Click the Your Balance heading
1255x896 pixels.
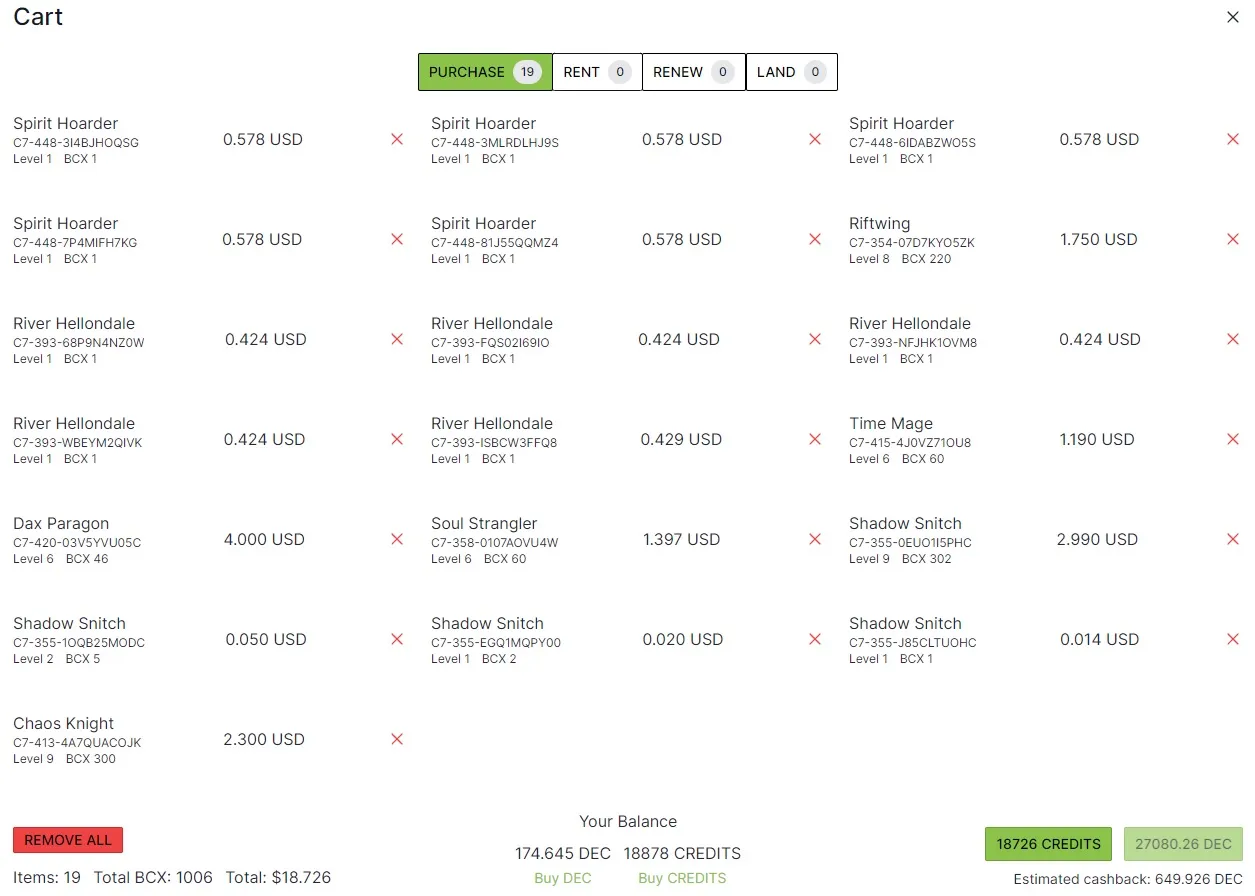pyautogui.click(x=628, y=821)
